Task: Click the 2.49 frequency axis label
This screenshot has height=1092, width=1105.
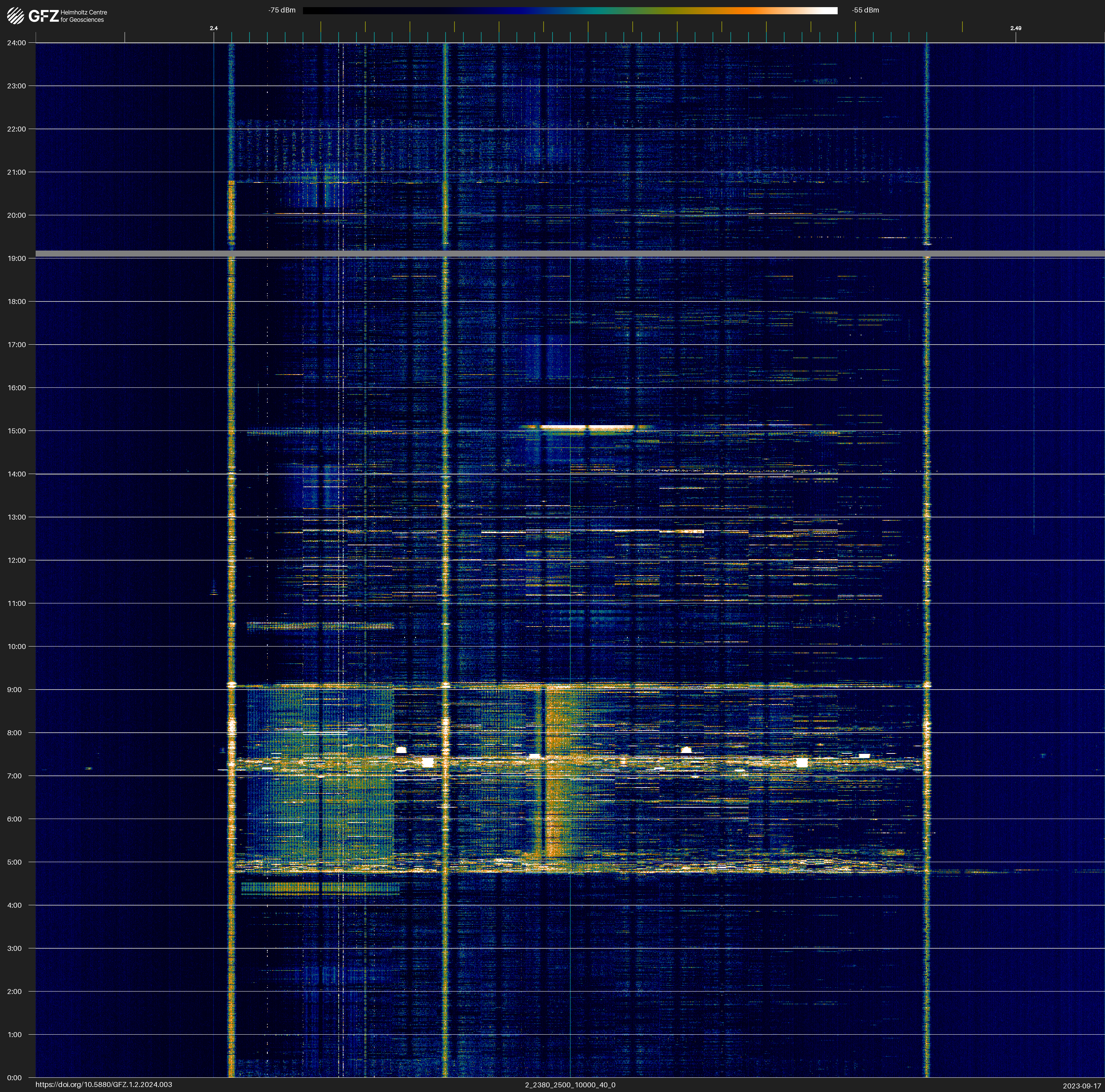Action: tap(1015, 28)
